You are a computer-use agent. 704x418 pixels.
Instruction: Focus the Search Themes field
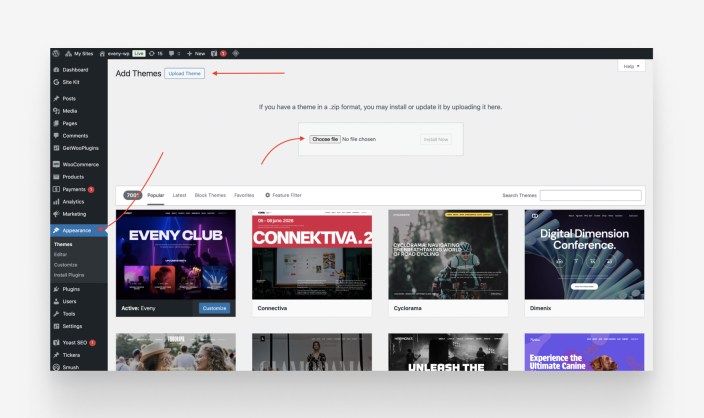point(590,195)
